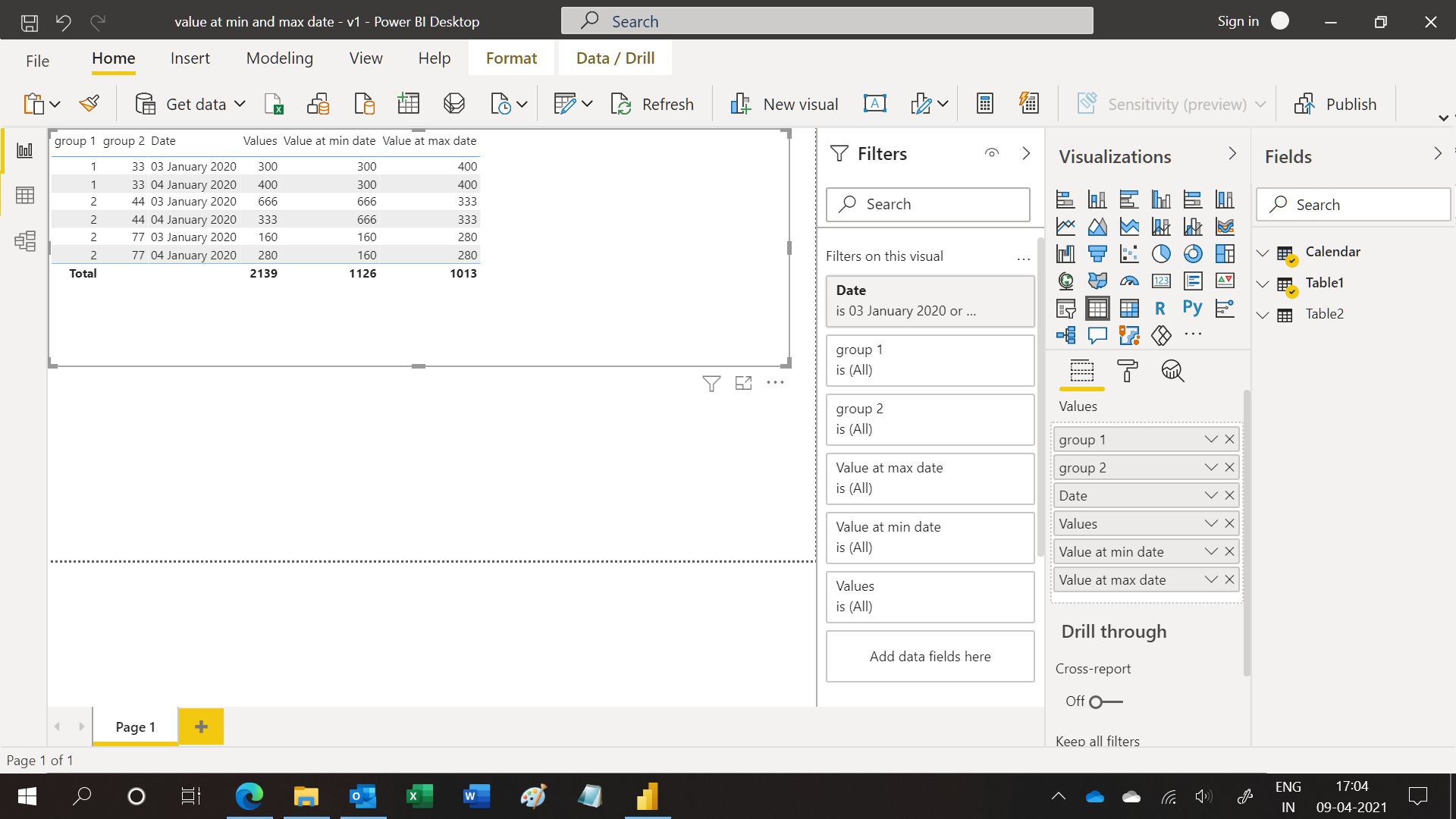Expand the Calendar table in Fields
The height and width of the screenshot is (819, 1456).
[1263, 253]
